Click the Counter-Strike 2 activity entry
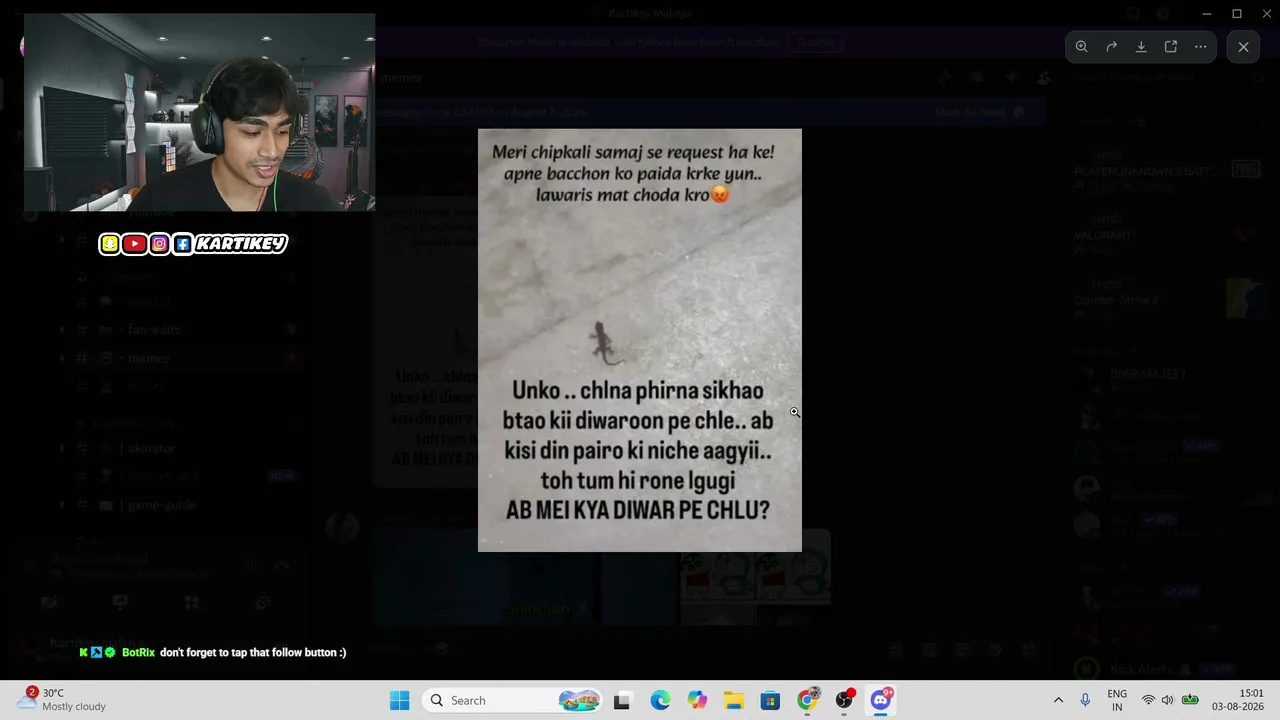The width and height of the screenshot is (1280, 720). pyautogui.click(x=1115, y=300)
